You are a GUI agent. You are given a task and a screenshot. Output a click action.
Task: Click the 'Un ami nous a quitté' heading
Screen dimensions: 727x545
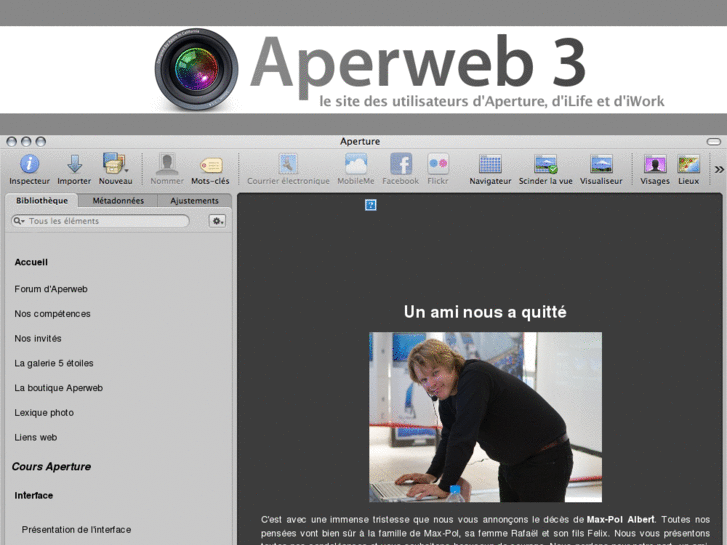485,312
